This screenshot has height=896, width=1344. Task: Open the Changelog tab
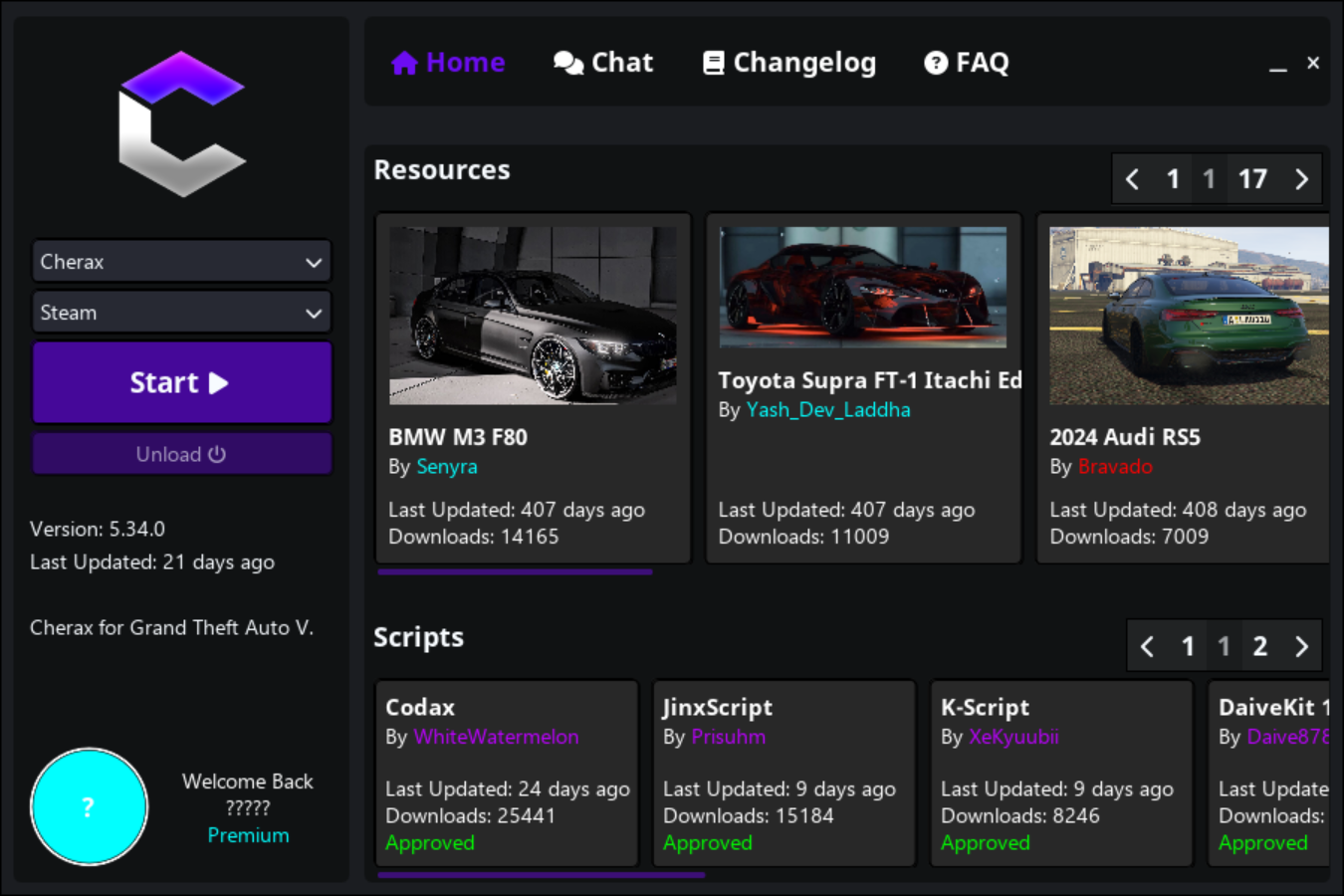coord(789,63)
